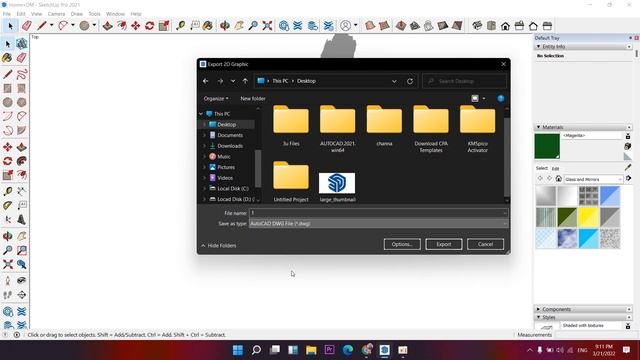Open the Tools menu
The image size is (640, 360).
pos(94,14)
